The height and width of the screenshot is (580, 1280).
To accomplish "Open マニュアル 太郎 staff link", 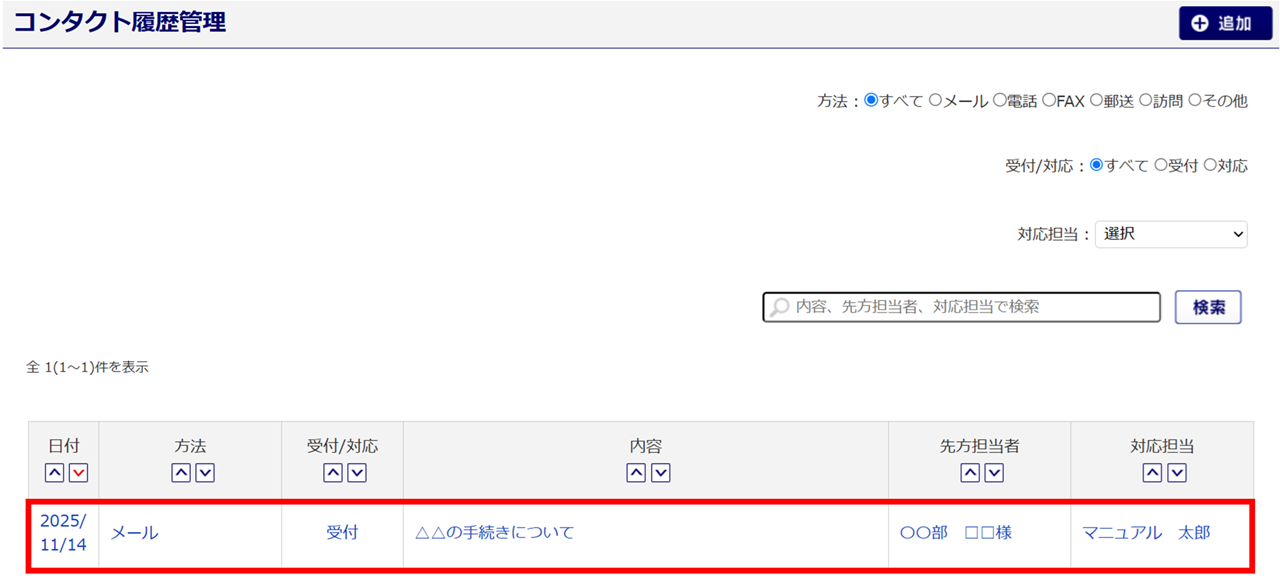I will click(1146, 533).
